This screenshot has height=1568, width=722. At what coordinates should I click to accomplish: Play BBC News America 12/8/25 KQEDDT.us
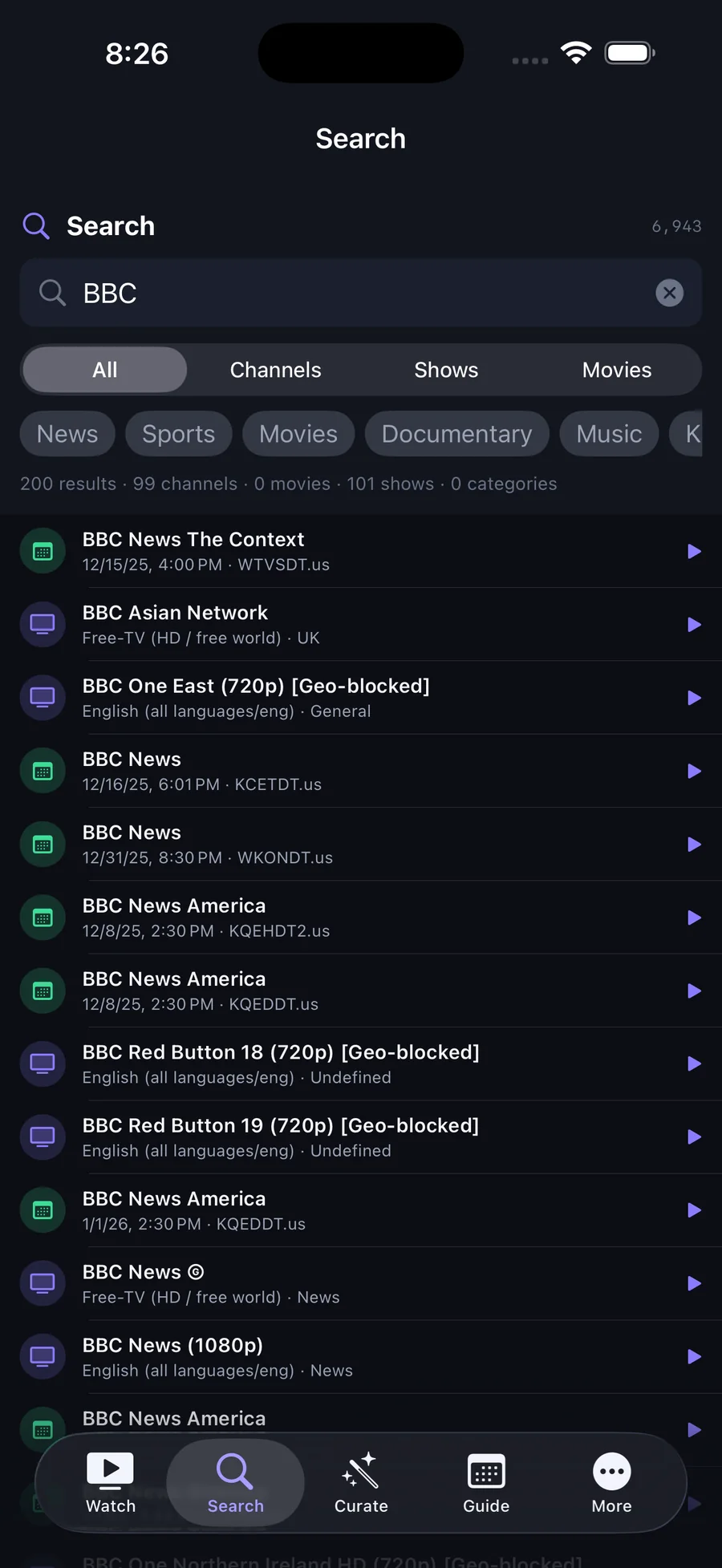695,991
